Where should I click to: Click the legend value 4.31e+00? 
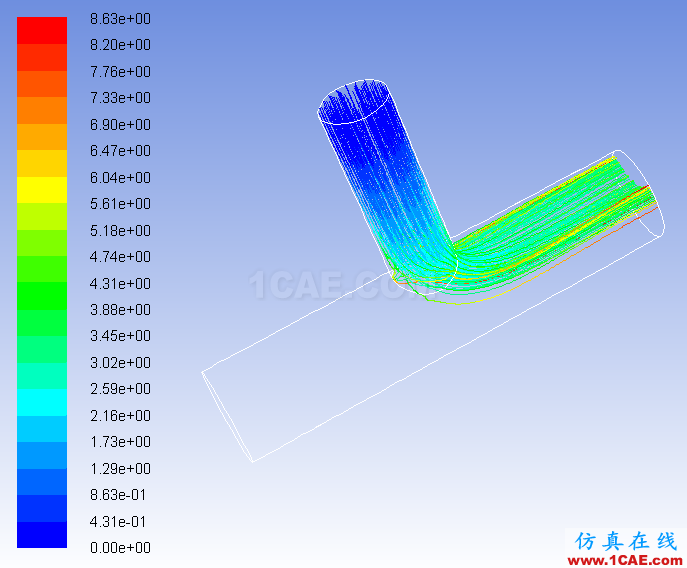(x=120, y=284)
